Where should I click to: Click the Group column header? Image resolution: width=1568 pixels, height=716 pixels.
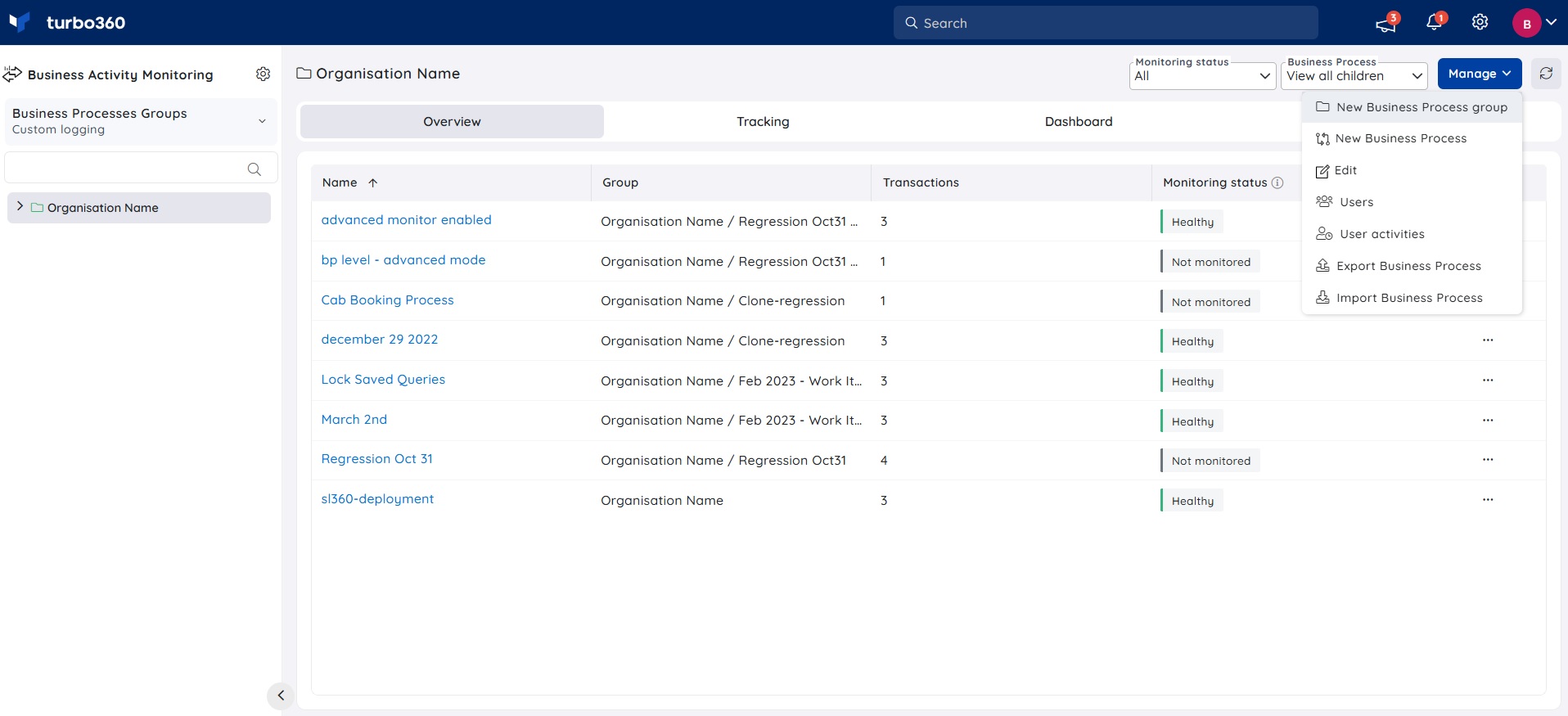(731, 182)
